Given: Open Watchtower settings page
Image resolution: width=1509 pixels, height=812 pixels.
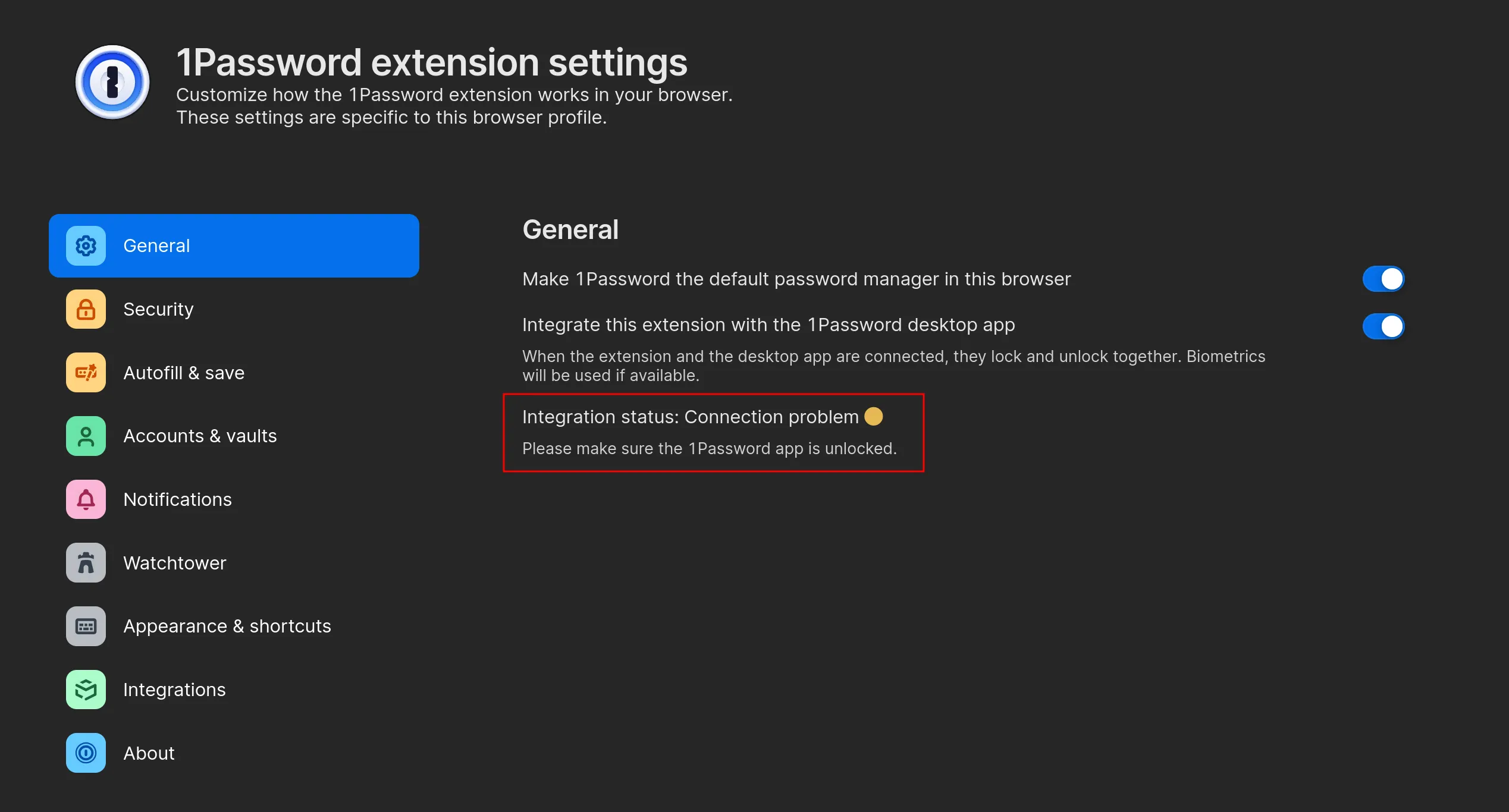Looking at the screenshot, I should pos(174,563).
